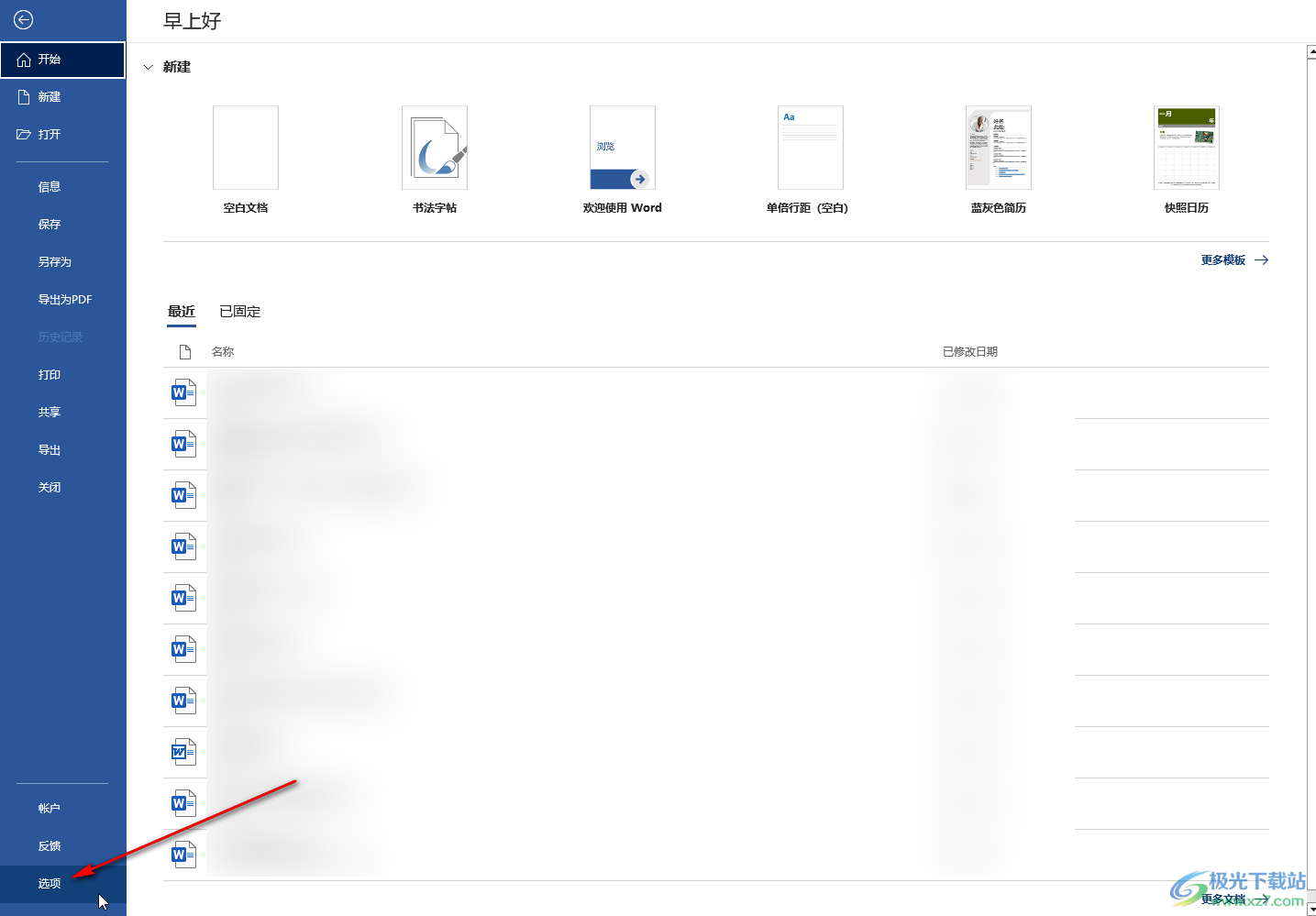The image size is (1316, 916).
Task: Select 单倍行距 (空白) template
Action: [811, 160]
